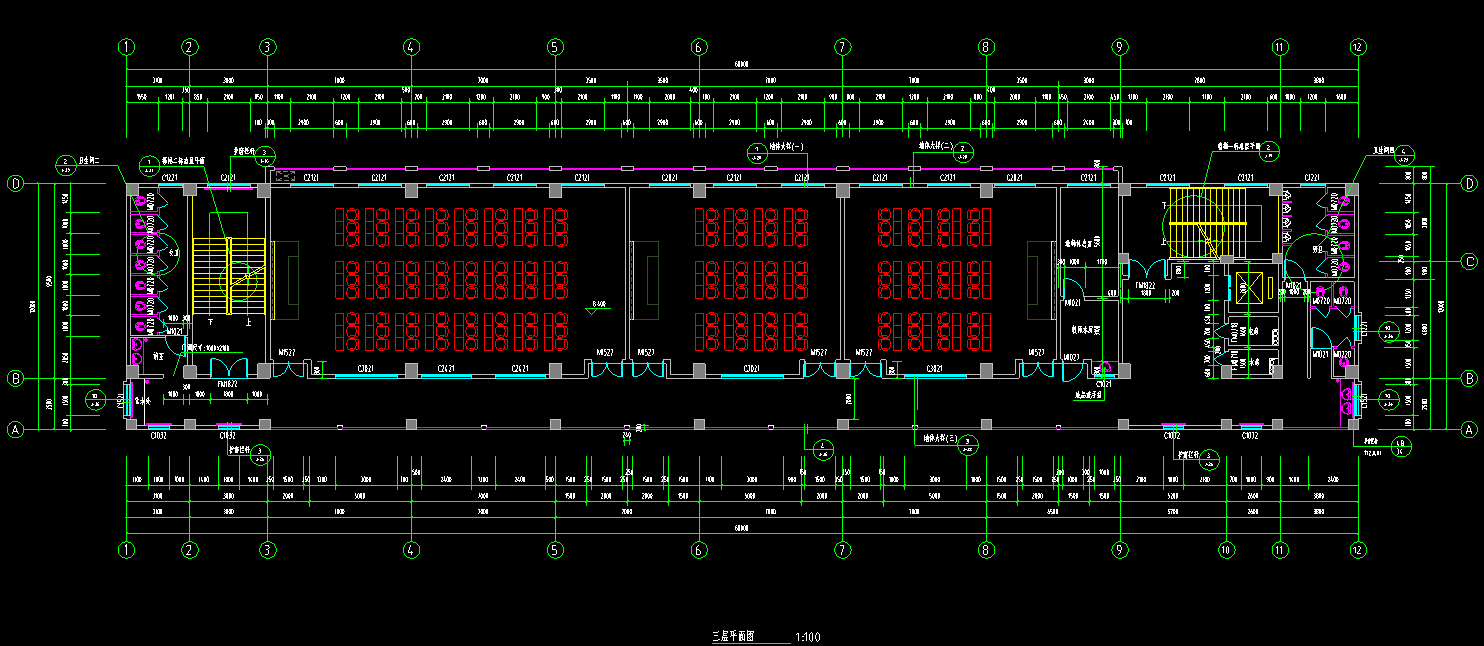Click the elevation marker in left classroom
The height and width of the screenshot is (646, 1484).
click(x=598, y=307)
